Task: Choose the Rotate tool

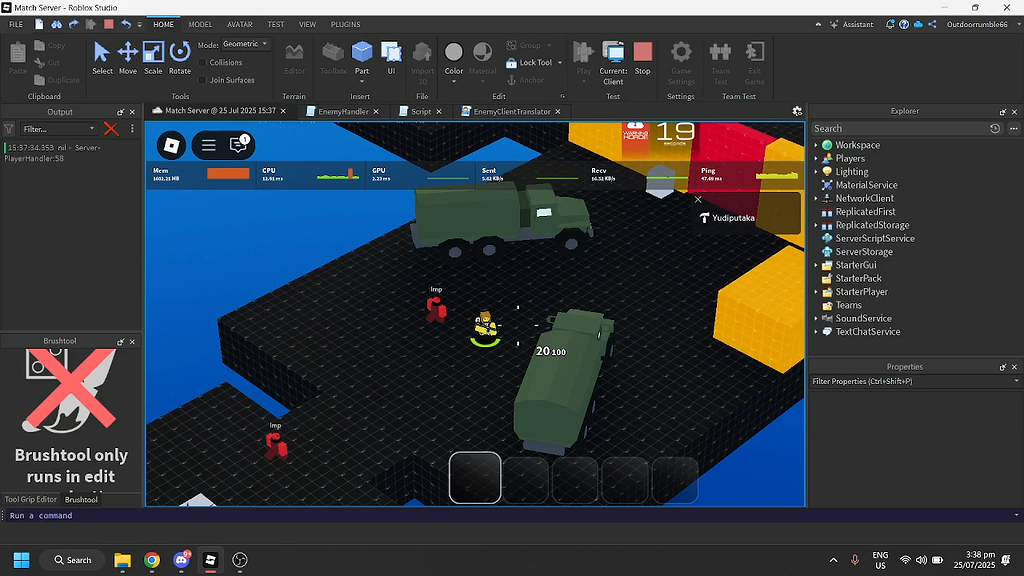Action: (x=180, y=57)
